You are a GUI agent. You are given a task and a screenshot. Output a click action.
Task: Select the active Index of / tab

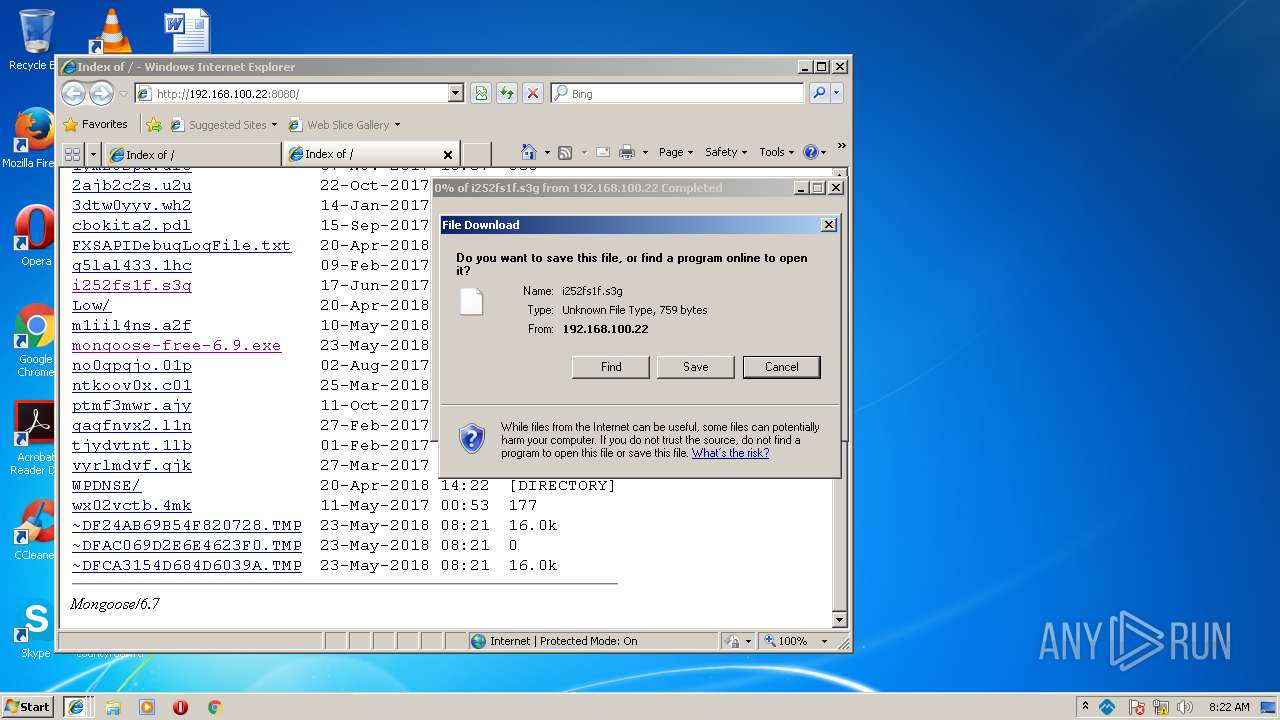pos(372,154)
